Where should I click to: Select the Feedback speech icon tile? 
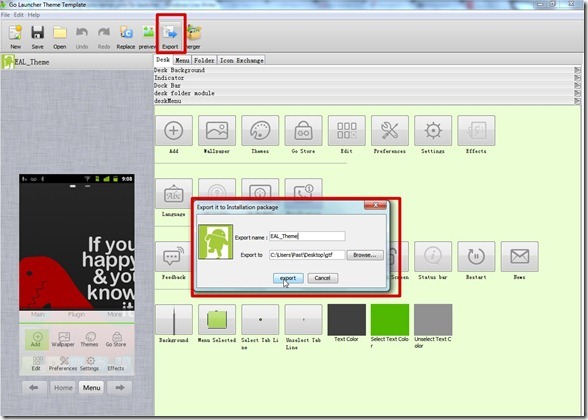(174, 256)
